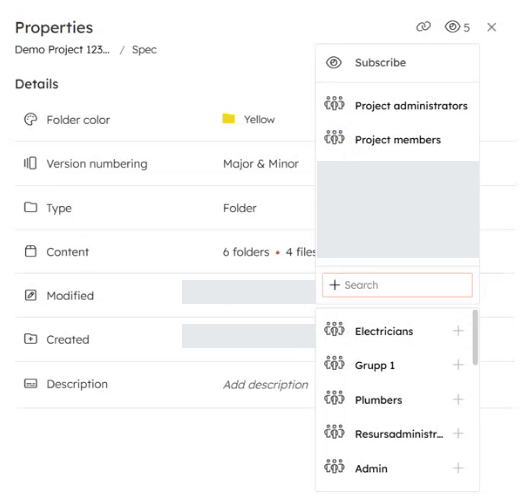
Task: Click the Type folder icon
Action: 30,207
